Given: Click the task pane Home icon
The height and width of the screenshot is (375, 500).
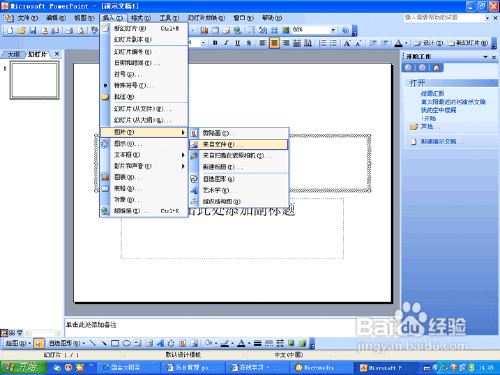Looking at the screenshot, I should [436, 68].
